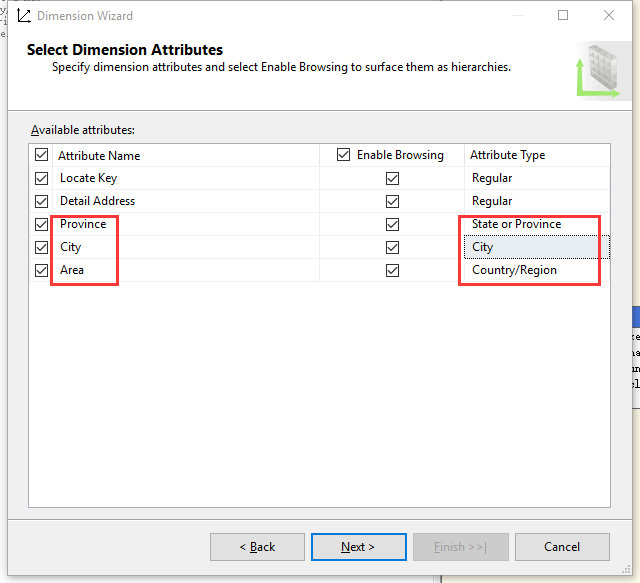Select the Detail Address attribute name
Screen dimensions: 640x583
coord(97,201)
